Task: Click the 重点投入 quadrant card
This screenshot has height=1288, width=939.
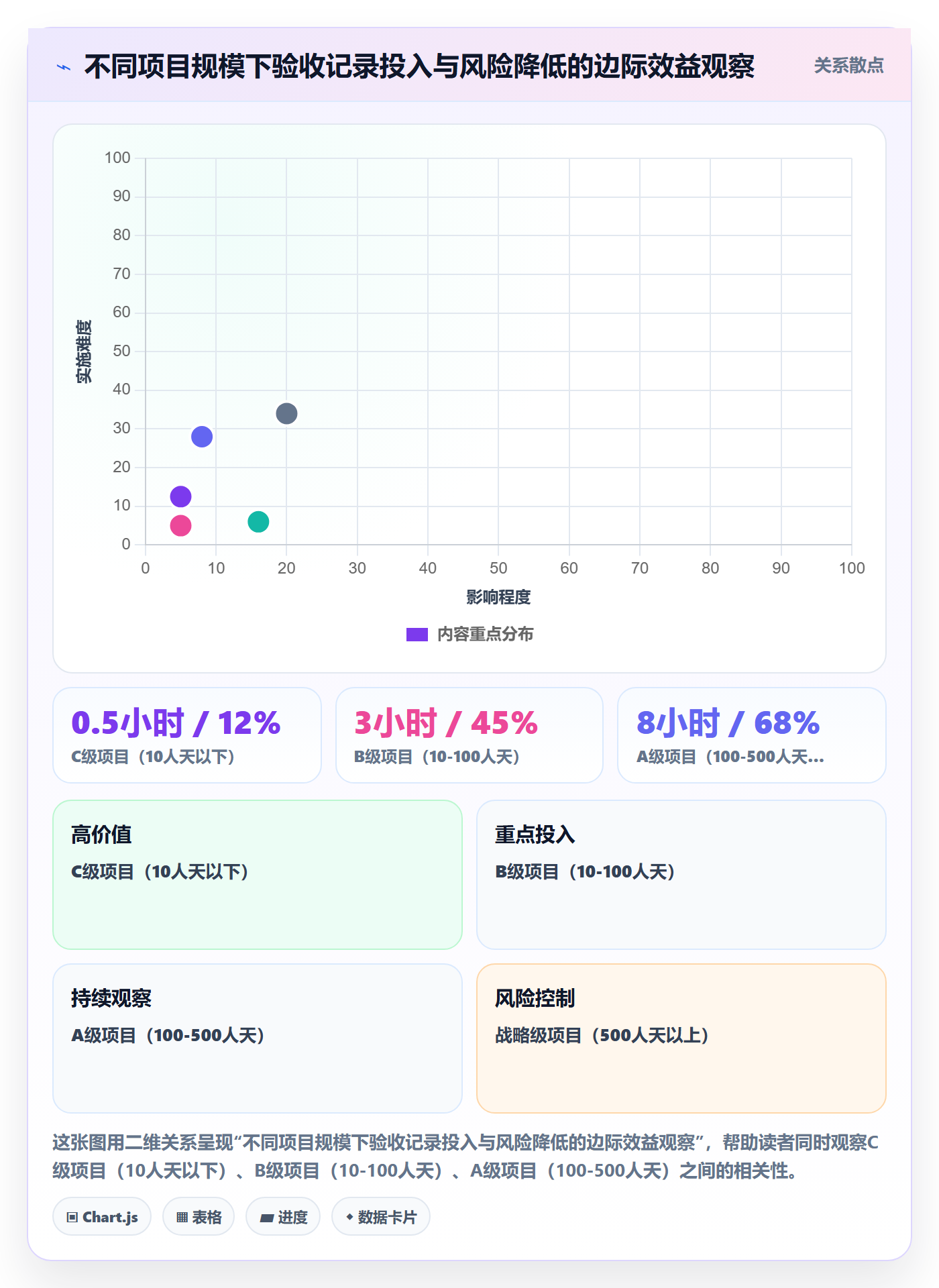Action: point(681,875)
